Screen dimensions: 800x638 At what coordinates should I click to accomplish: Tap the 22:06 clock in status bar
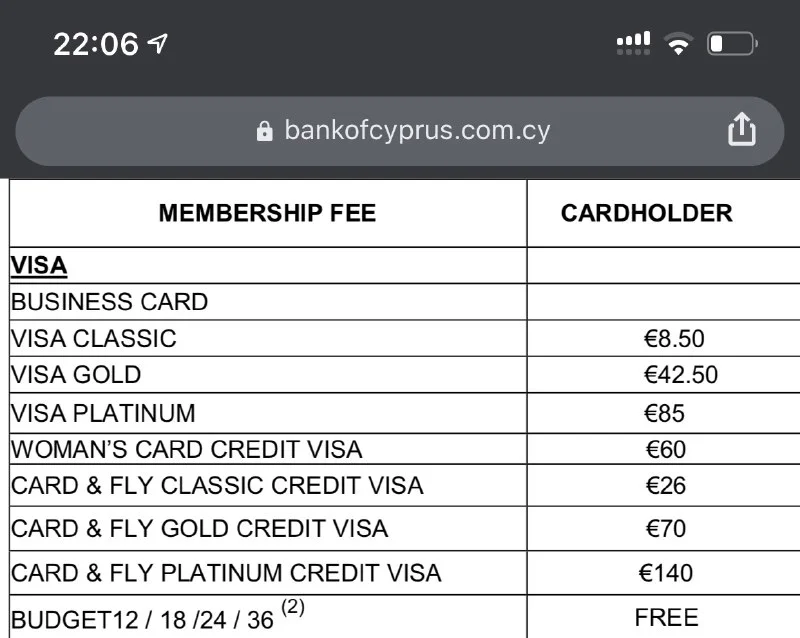[x=95, y=44]
